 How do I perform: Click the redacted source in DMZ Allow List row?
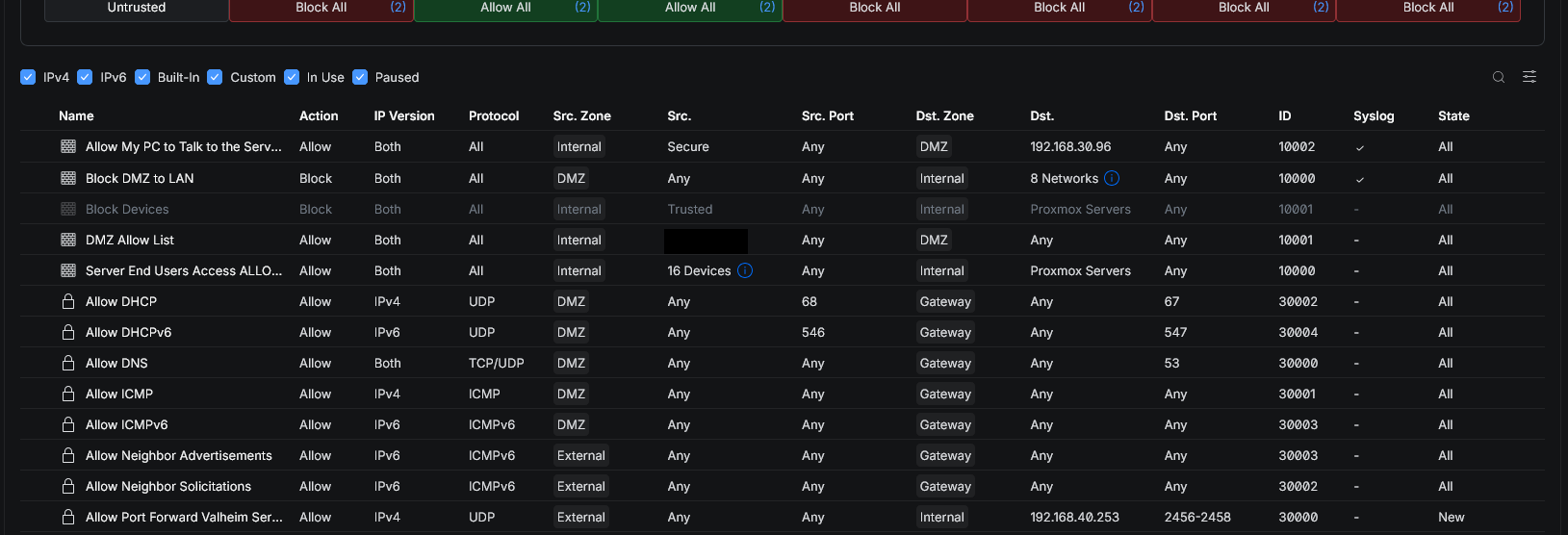[x=707, y=241]
